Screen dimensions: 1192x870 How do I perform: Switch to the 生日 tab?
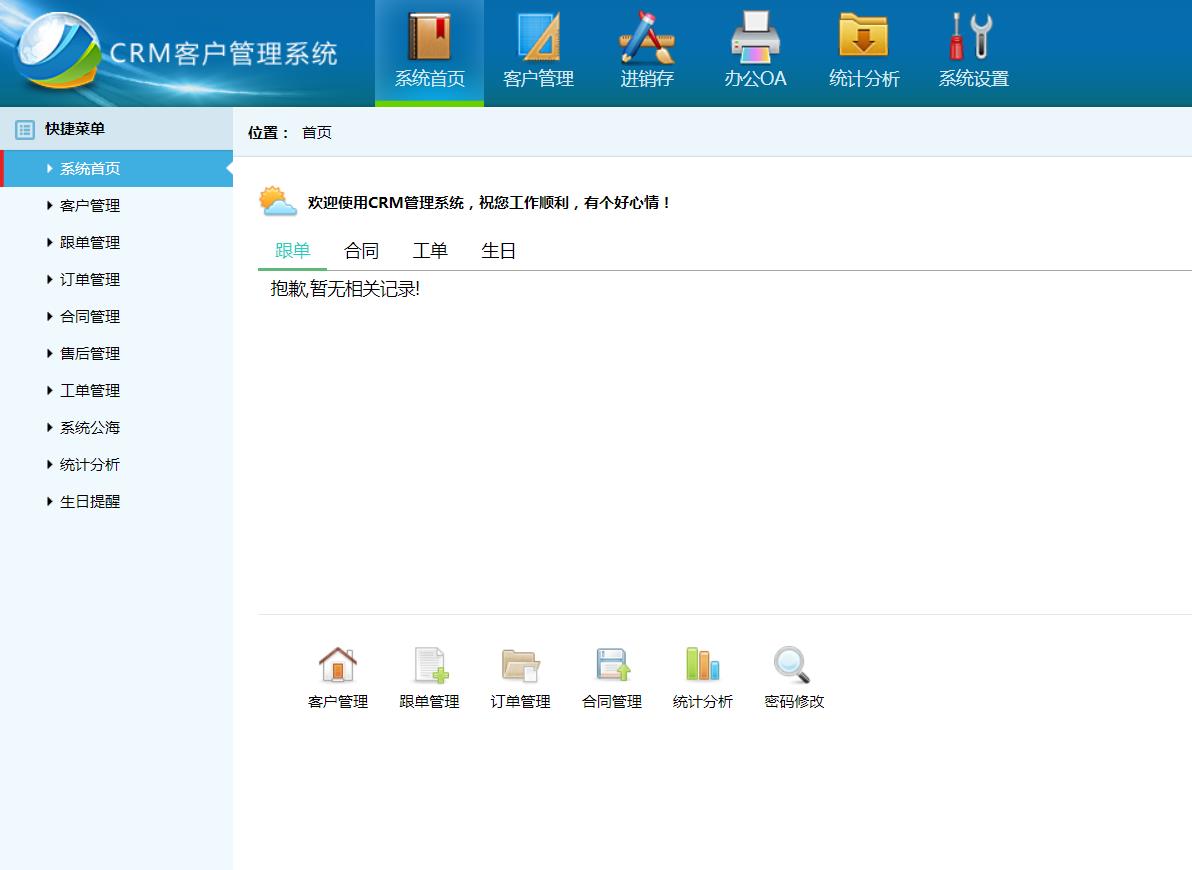coord(499,251)
